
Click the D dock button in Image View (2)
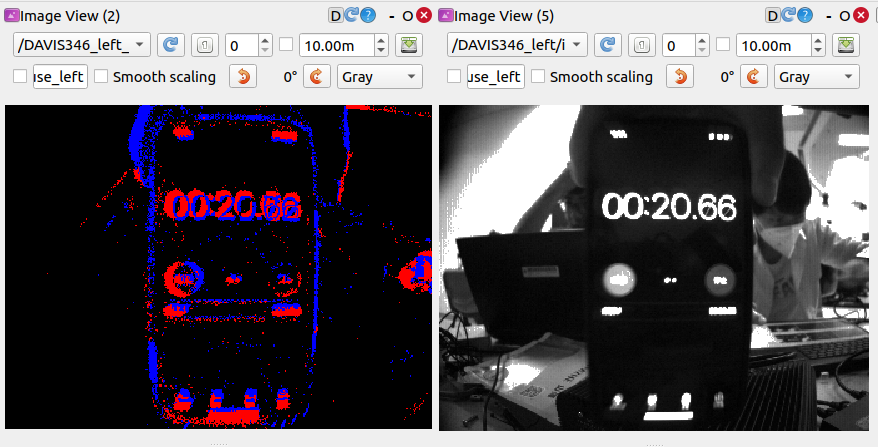pyautogui.click(x=335, y=16)
